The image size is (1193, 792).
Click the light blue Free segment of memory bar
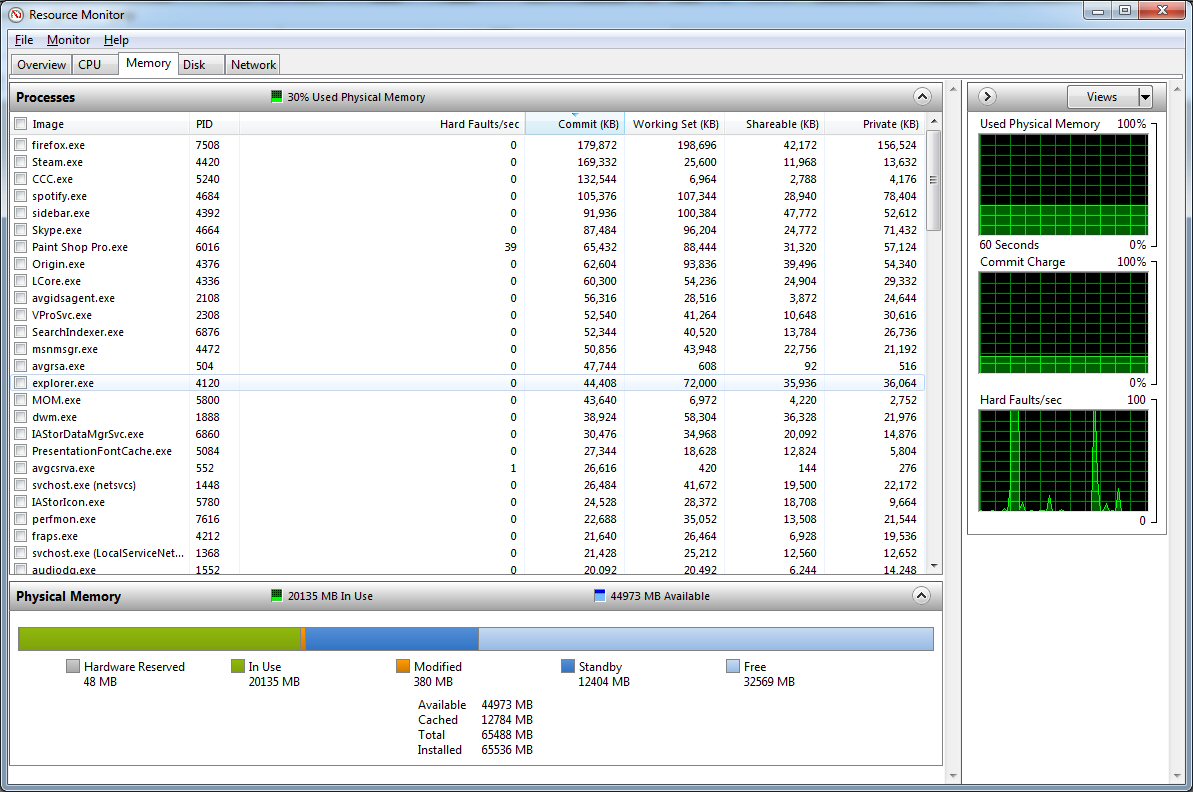(706, 639)
